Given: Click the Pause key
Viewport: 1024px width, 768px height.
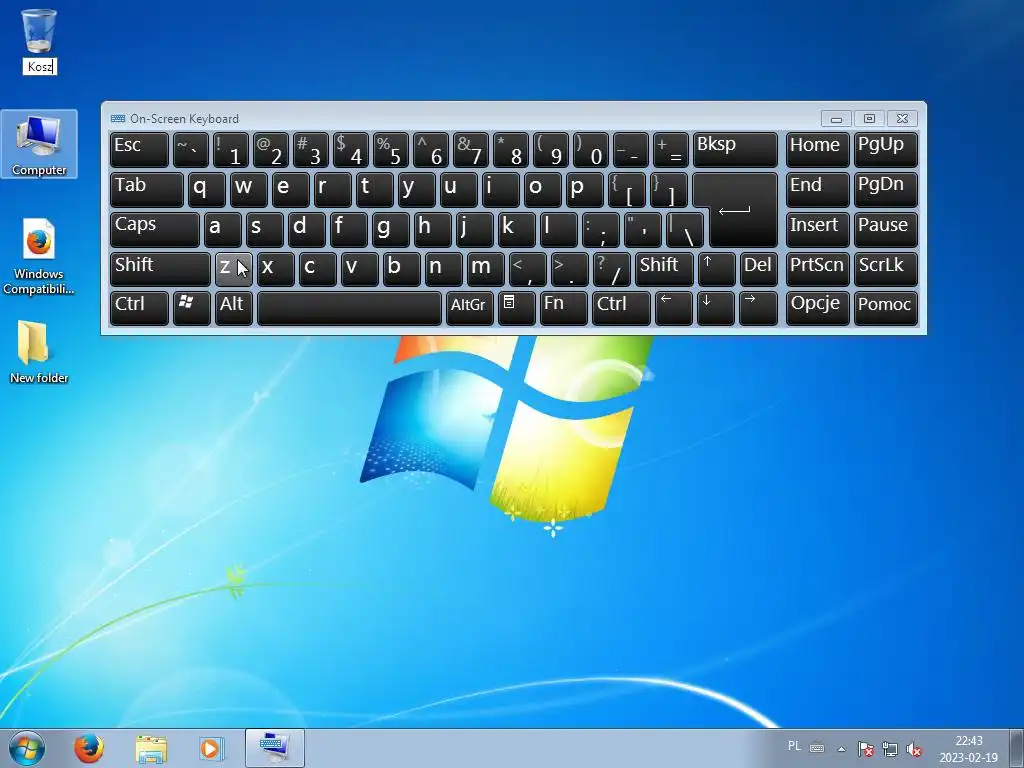Looking at the screenshot, I should 886,229.
